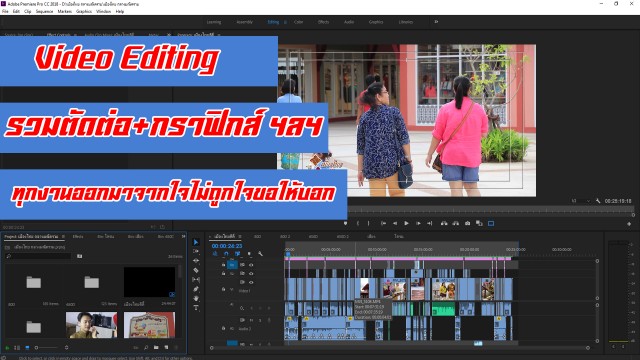Add a marker in the timeline header

(x=249, y=254)
